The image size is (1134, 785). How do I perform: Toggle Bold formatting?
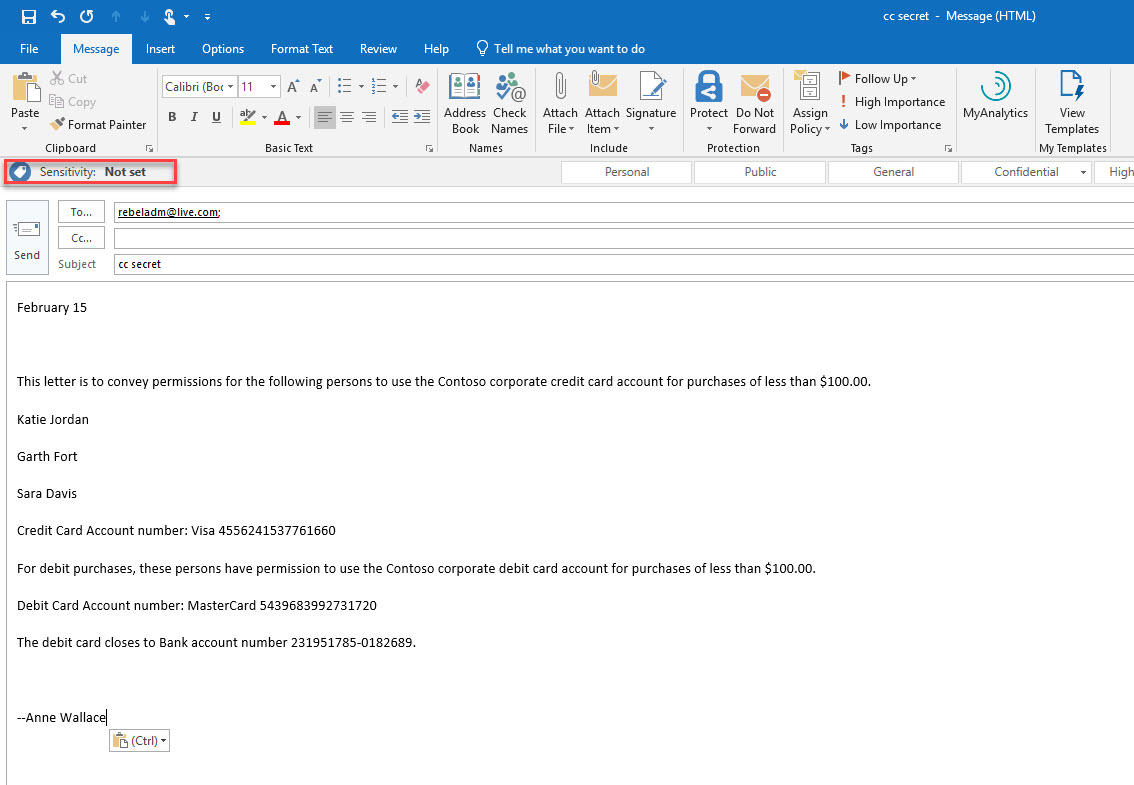[x=172, y=116]
